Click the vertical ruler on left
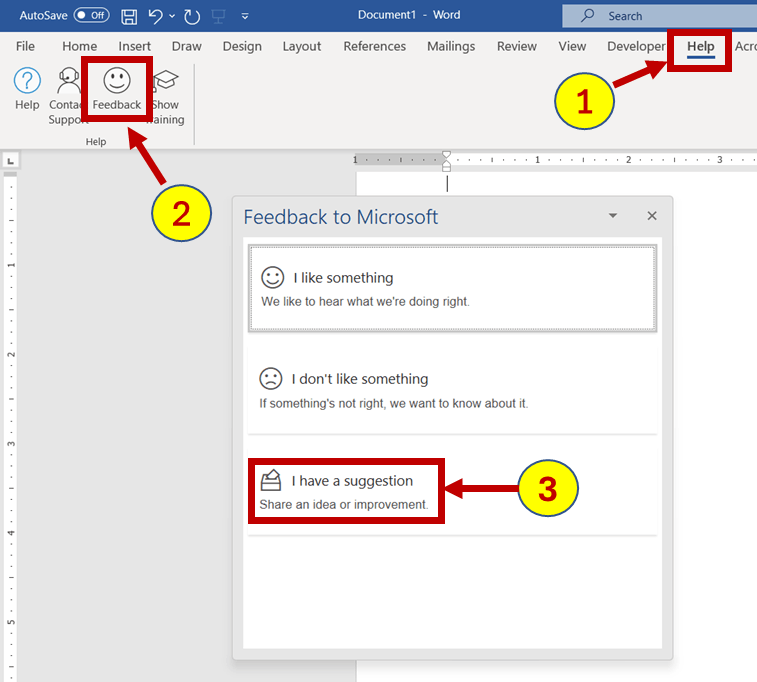757x682 pixels. pos(11,425)
